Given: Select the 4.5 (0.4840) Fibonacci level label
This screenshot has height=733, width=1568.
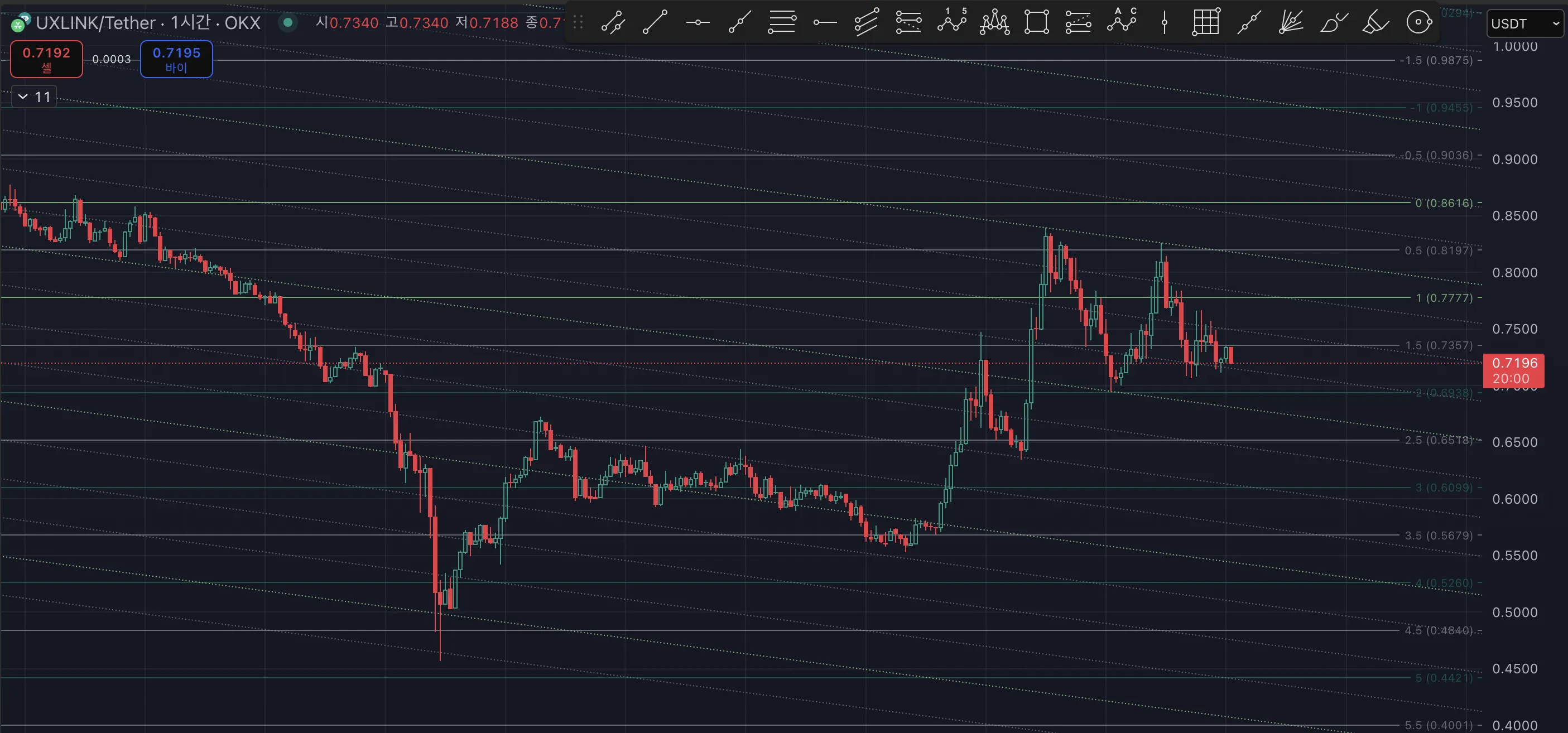Looking at the screenshot, I should click(x=1439, y=630).
